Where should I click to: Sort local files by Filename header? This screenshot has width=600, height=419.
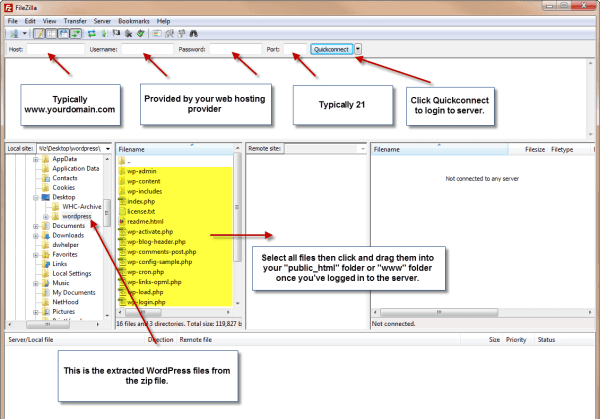point(174,149)
